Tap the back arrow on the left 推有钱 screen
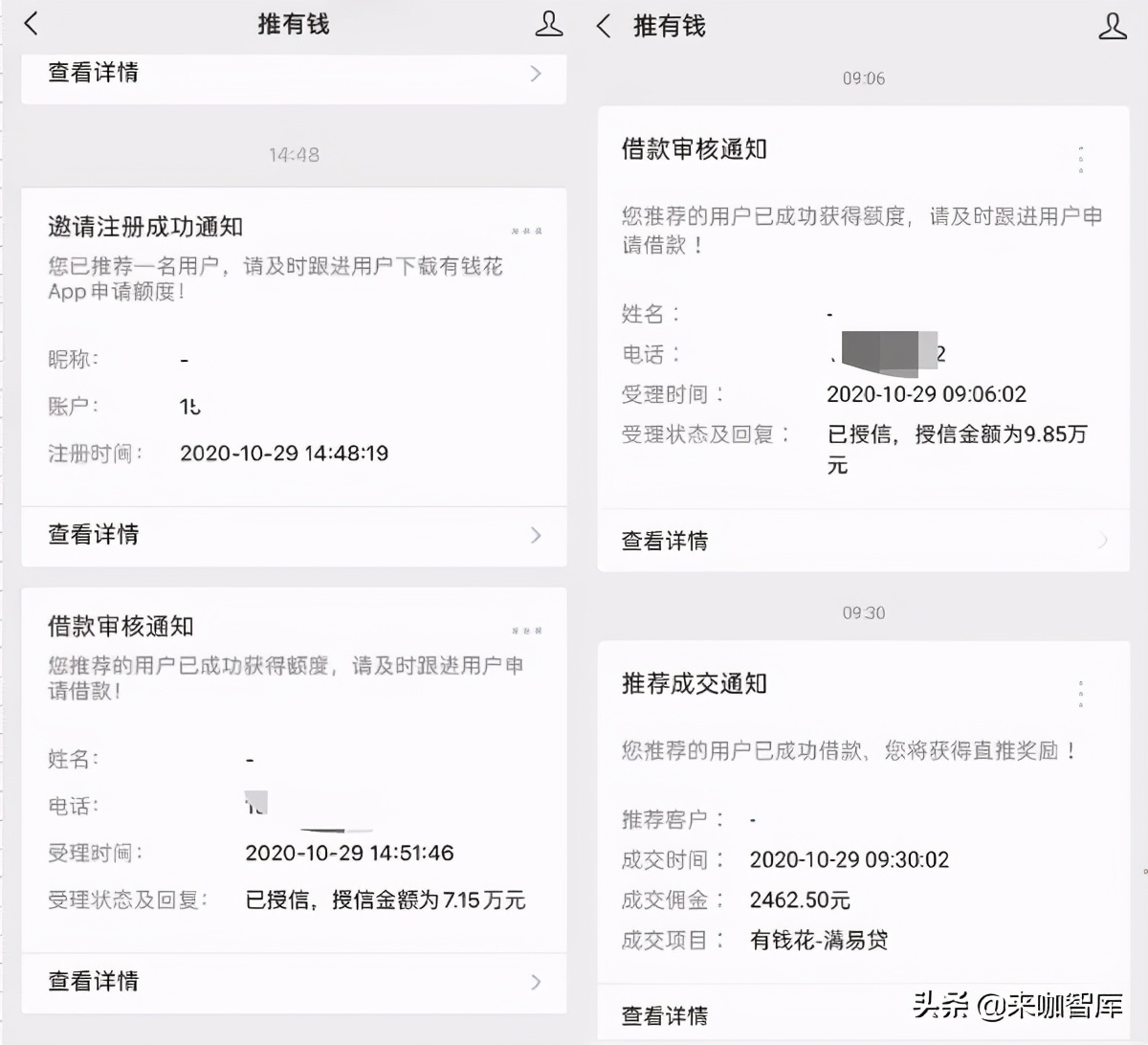The image size is (1148, 1045). click(32, 23)
